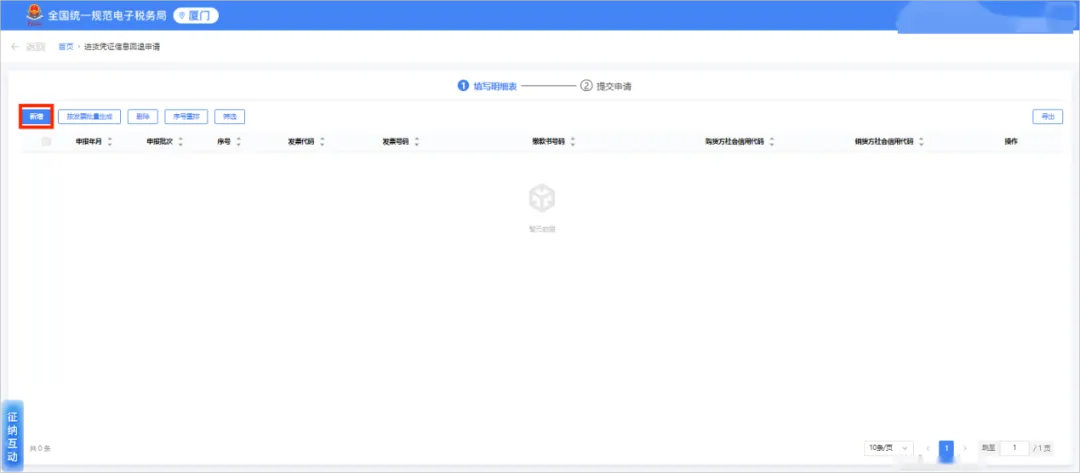Click the tax bureau emblem logo
1080x473 pixels.
tap(34, 14)
